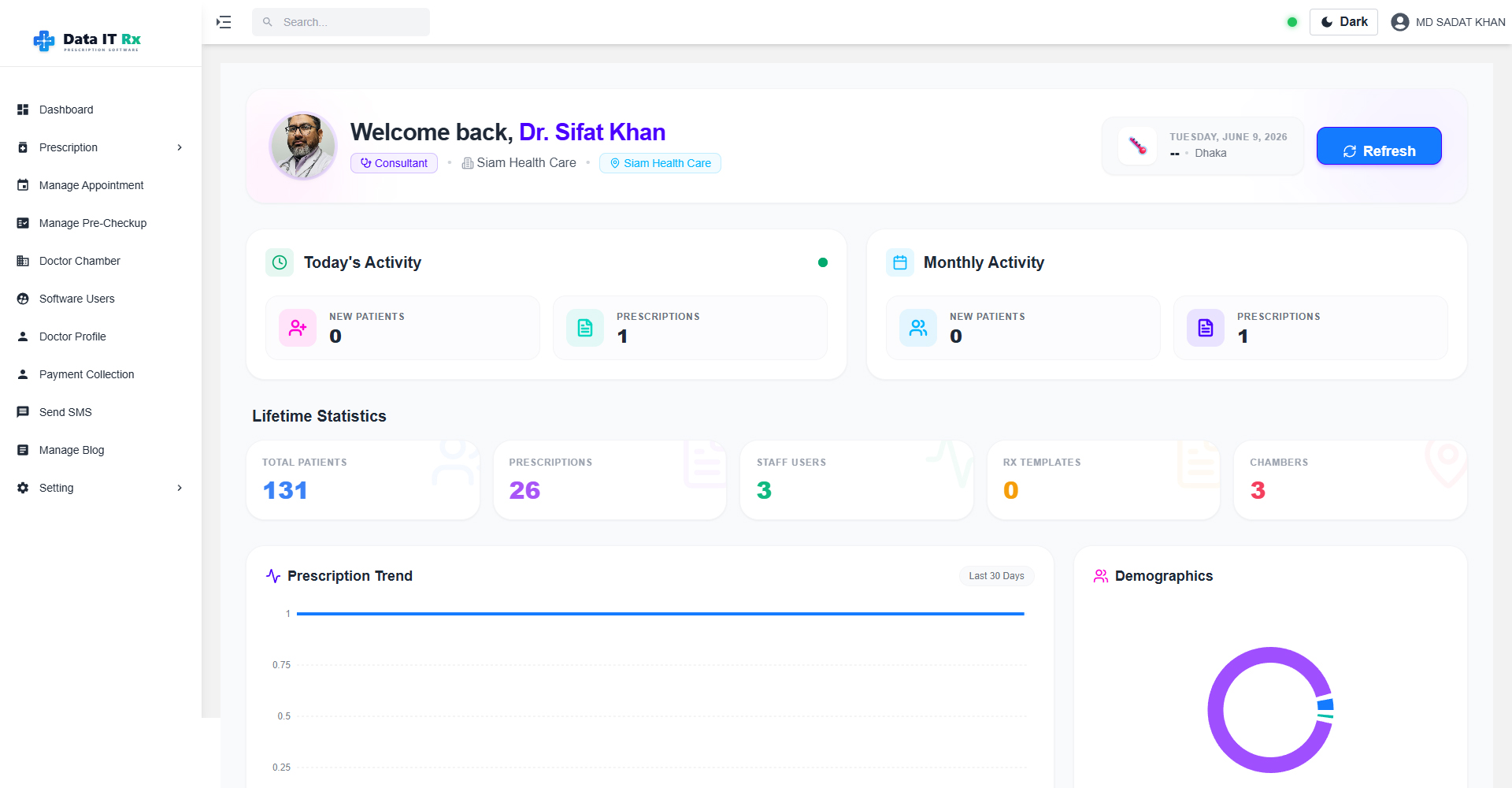Click the Doctor Chamber building icon
Screen dimensions: 1512x788
click(x=23, y=261)
